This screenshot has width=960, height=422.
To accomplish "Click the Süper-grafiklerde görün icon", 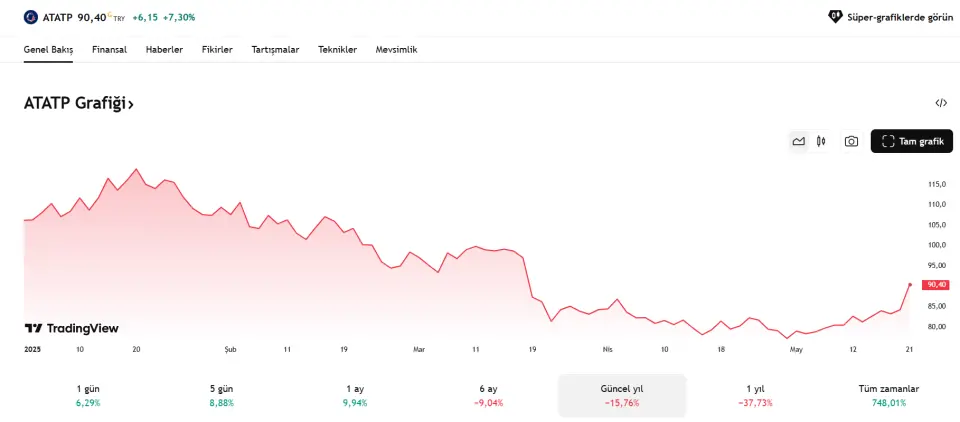I will point(835,17).
